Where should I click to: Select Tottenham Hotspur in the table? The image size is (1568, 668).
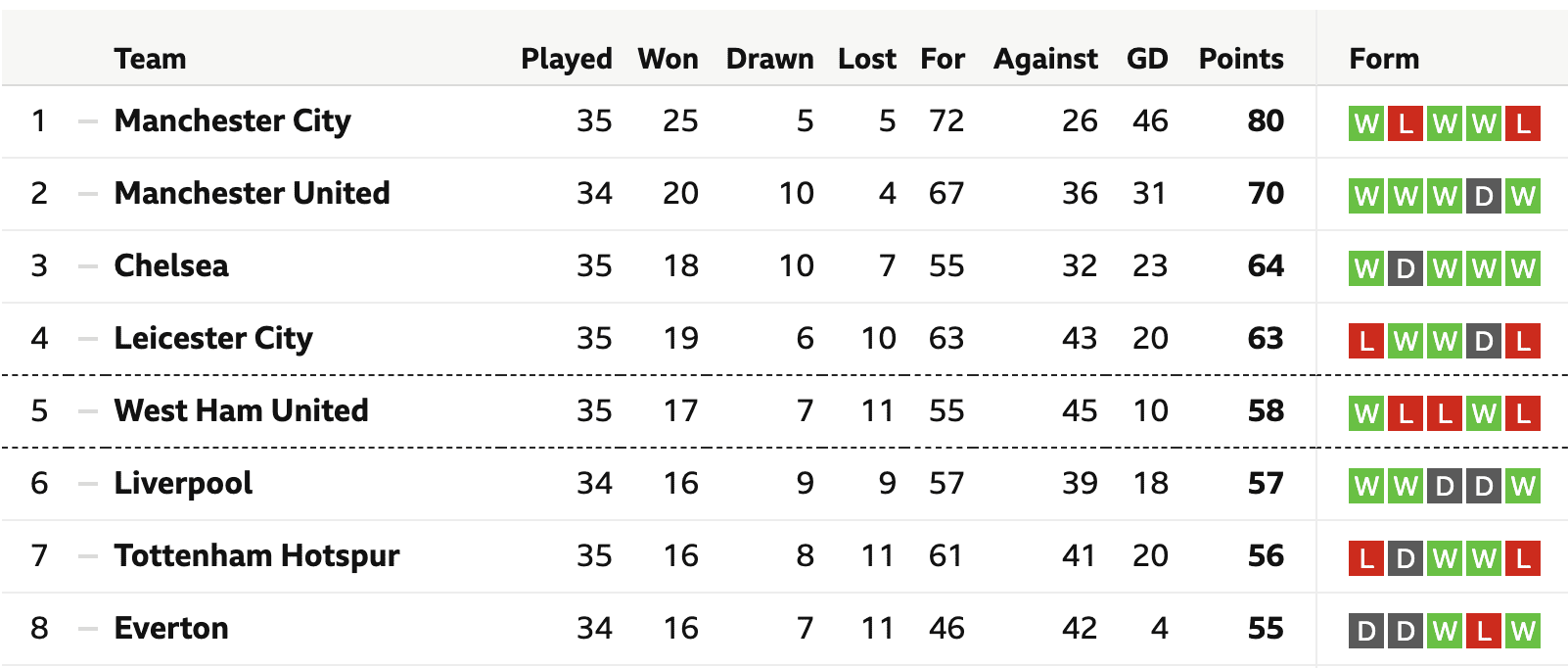256,555
